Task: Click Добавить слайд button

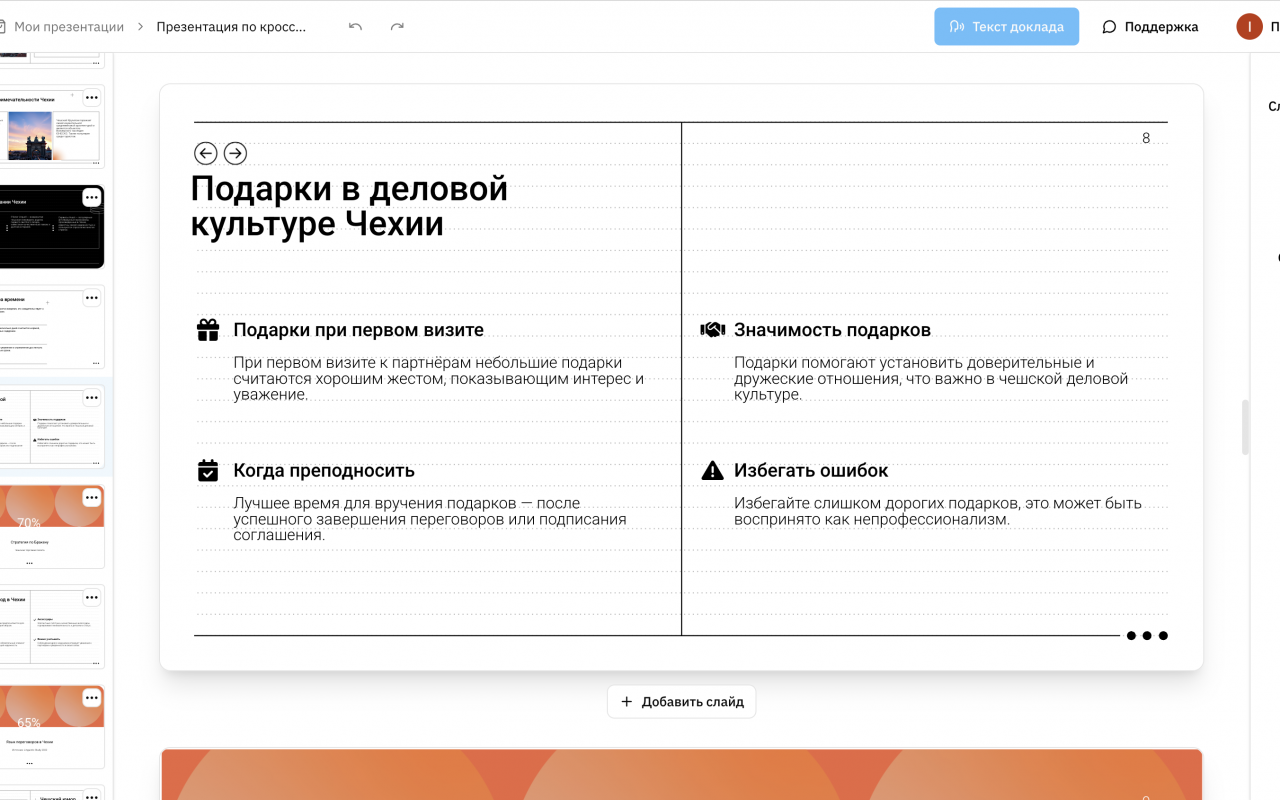Action: [x=682, y=701]
